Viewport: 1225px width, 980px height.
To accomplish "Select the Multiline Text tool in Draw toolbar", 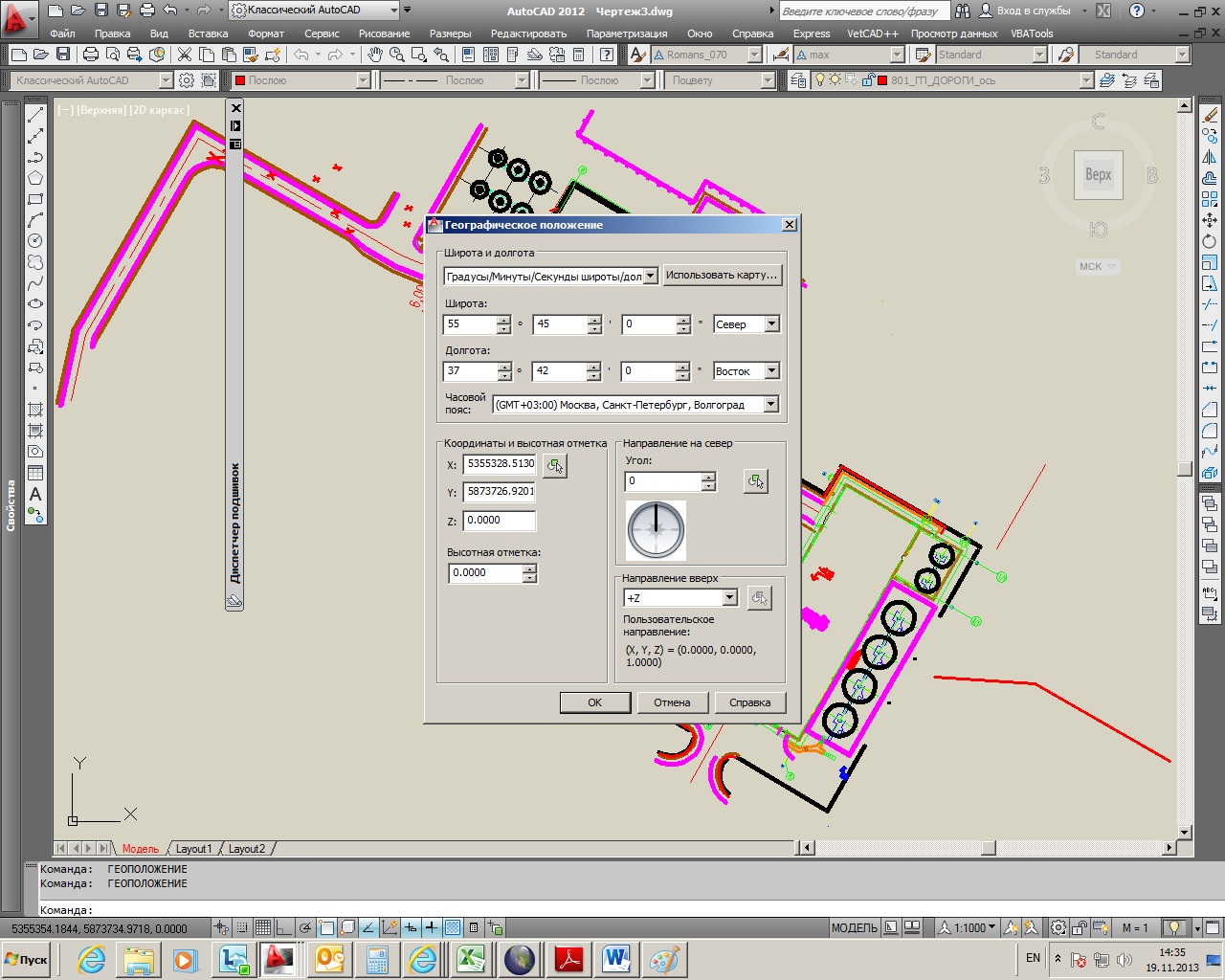I will (35, 495).
